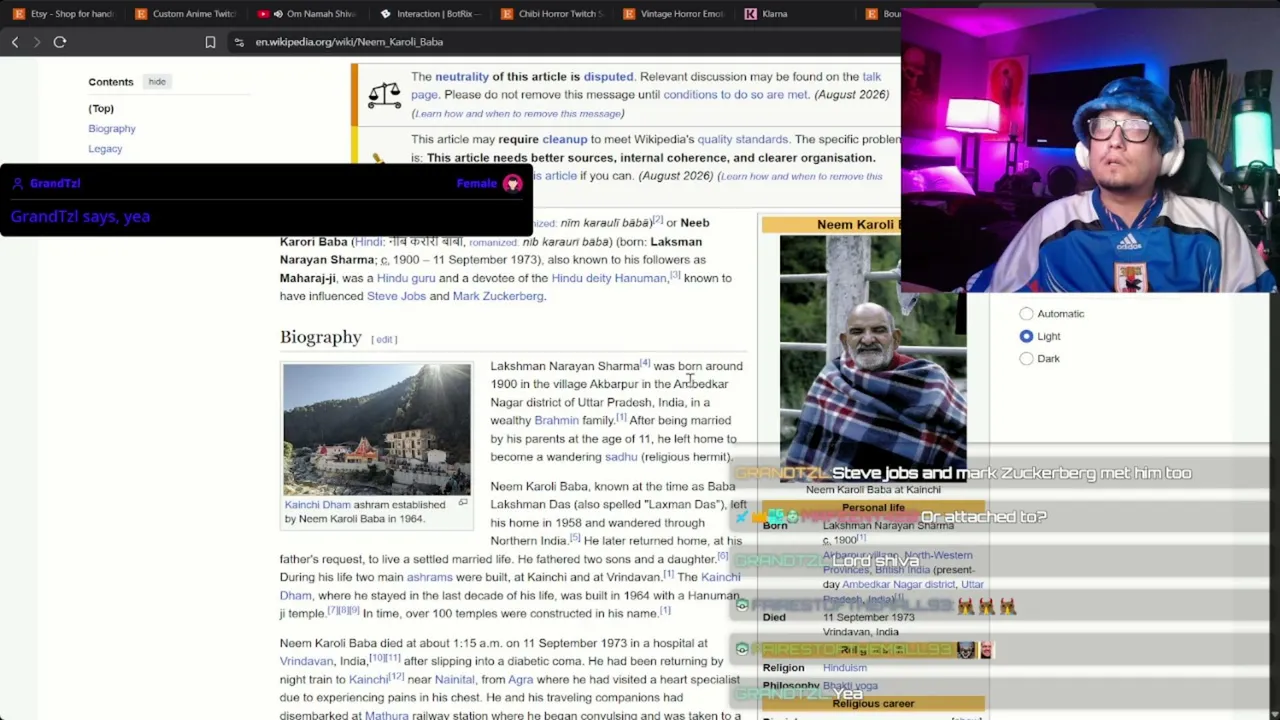The width and height of the screenshot is (1280, 720).
Task: Open the cleanup link
Action: tap(564, 139)
